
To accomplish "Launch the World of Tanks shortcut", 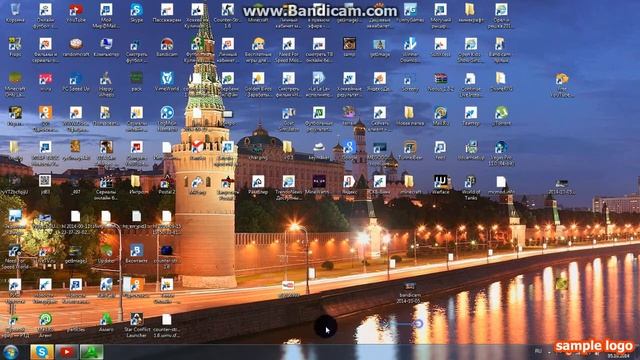I will click(470, 187).
